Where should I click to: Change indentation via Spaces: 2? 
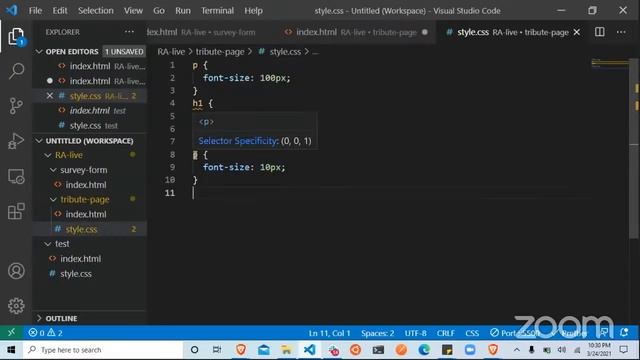pos(378,333)
